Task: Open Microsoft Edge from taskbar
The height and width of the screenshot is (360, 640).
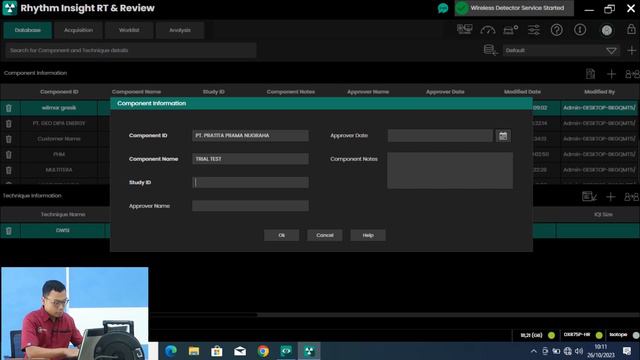Action: 171,351
